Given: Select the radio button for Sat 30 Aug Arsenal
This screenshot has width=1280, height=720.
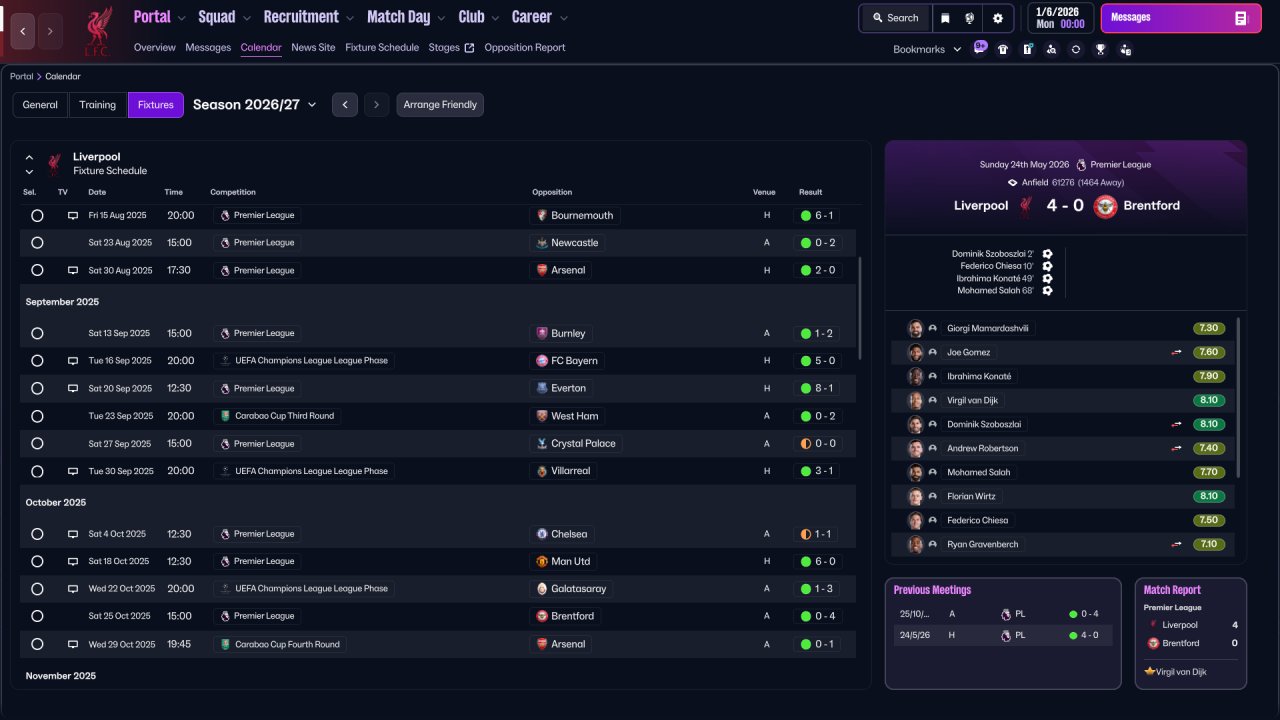Looking at the screenshot, I should pyautogui.click(x=37, y=270).
